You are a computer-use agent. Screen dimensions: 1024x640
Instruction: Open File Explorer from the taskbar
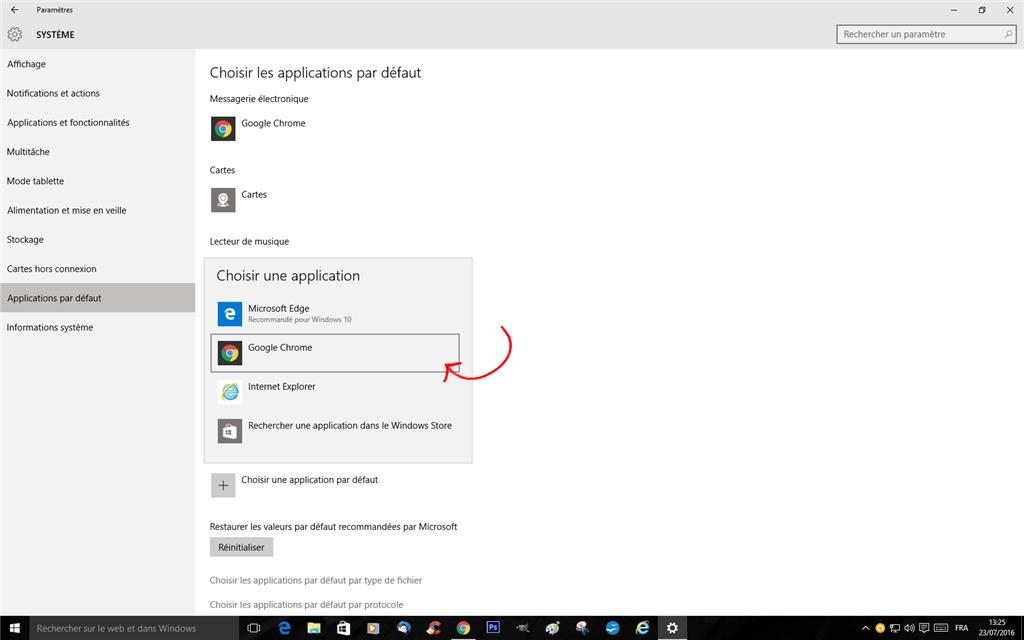[x=314, y=628]
